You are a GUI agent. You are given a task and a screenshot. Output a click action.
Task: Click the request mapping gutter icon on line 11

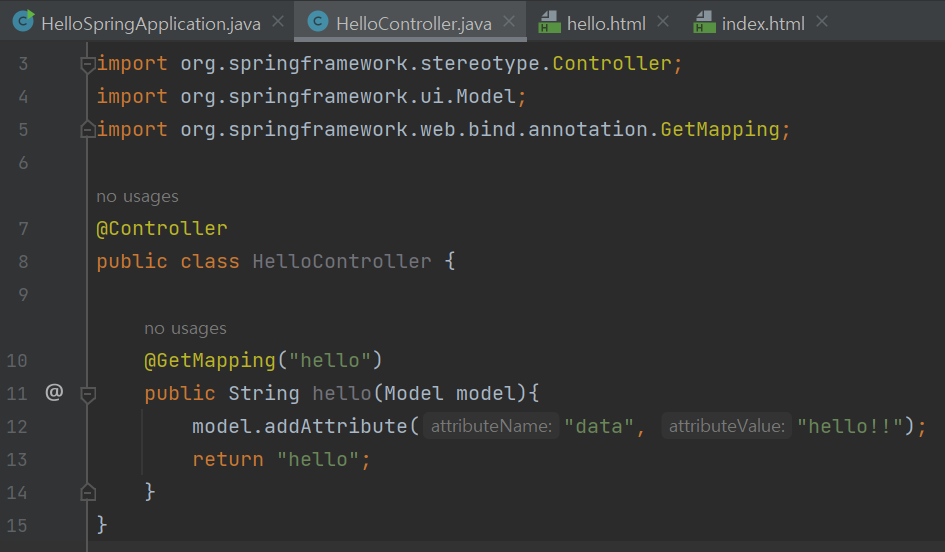(x=54, y=392)
